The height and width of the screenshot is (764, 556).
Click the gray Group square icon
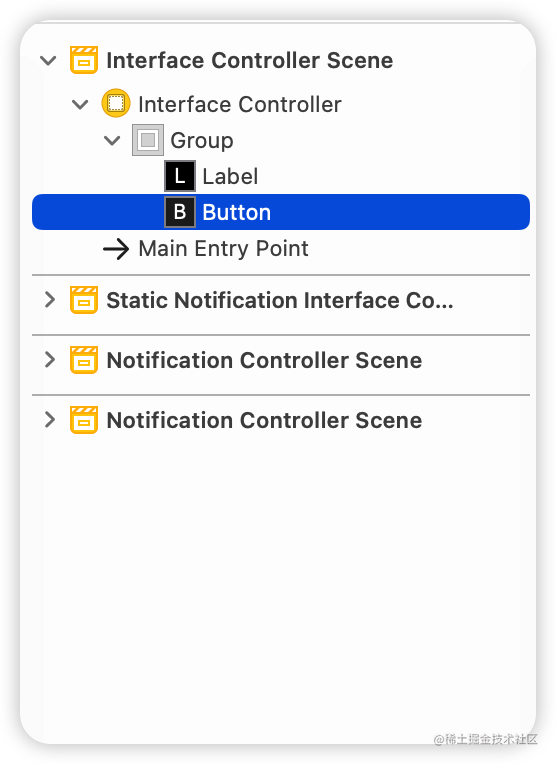coord(148,140)
